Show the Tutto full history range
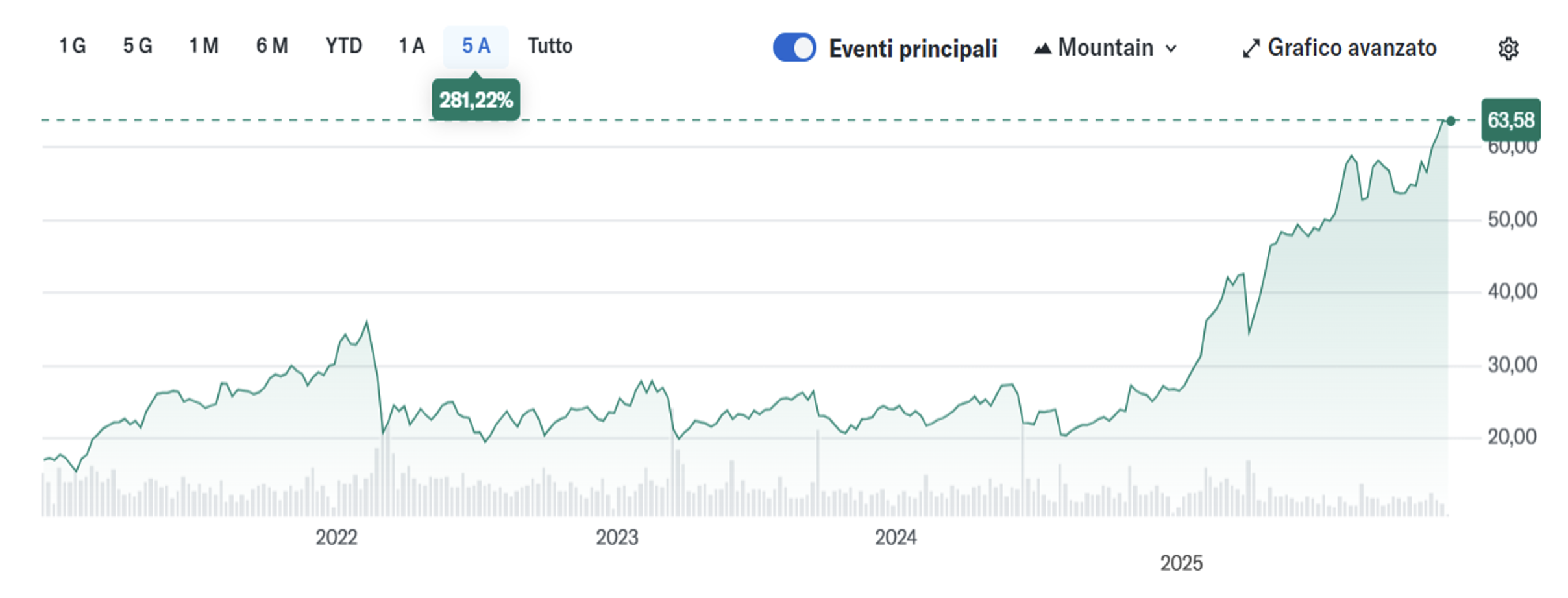 pyautogui.click(x=550, y=46)
